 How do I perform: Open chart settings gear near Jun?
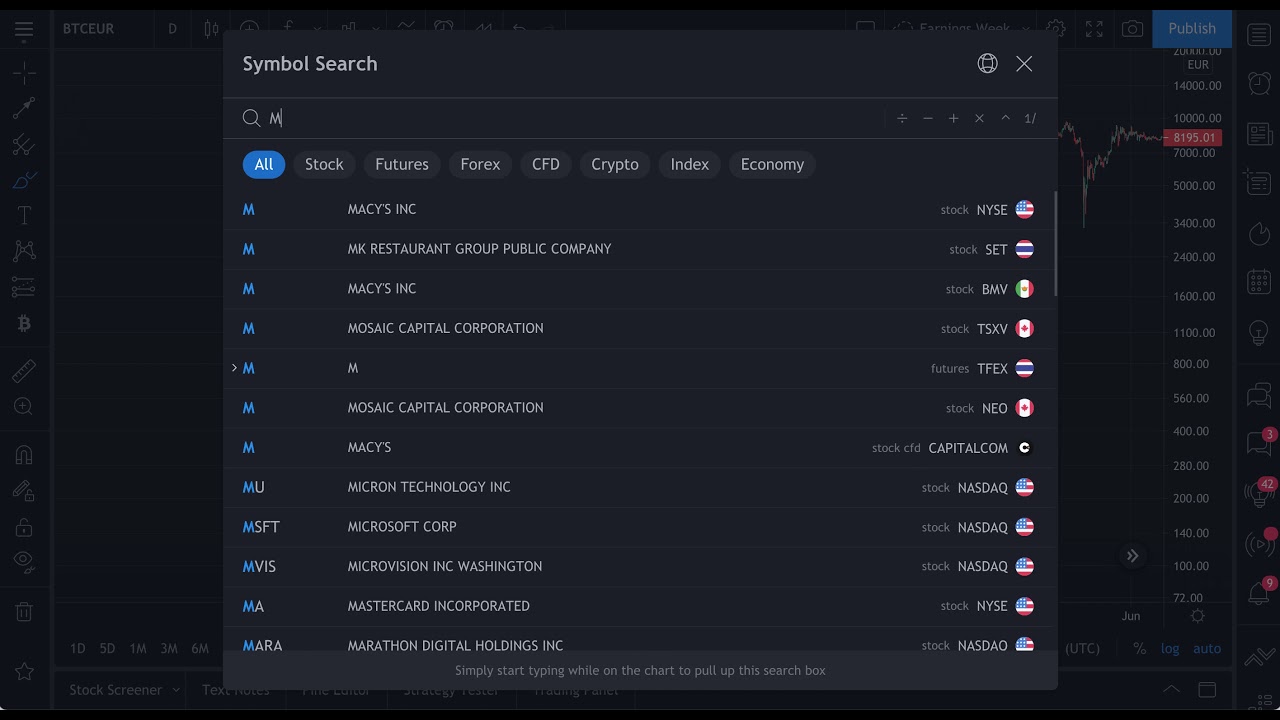pyautogui.click(x=1197, y=616)
